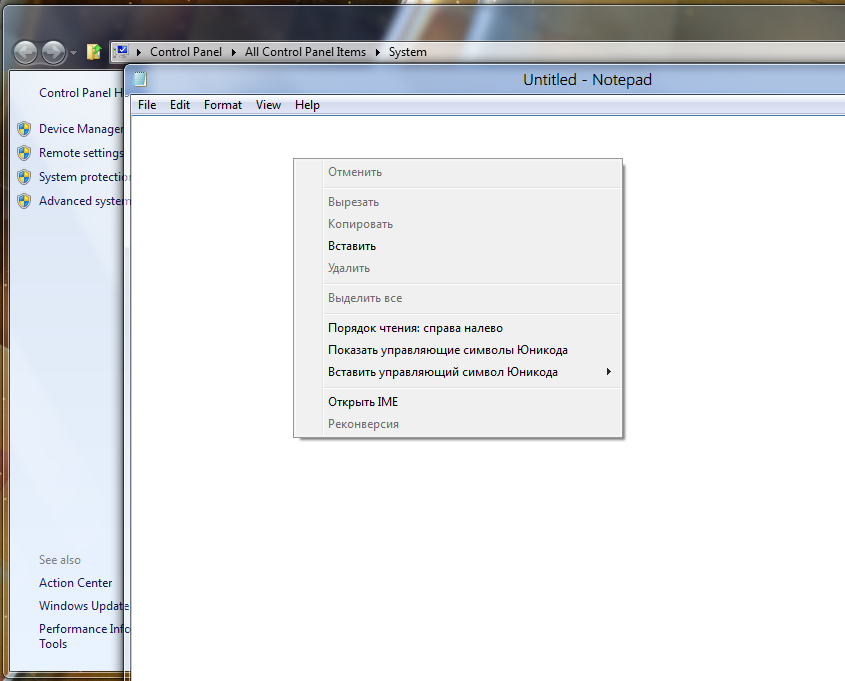This screenshot has width=845, height=681.
Task: Open the Format menu in Notepad
Action: tap(223, 105)
